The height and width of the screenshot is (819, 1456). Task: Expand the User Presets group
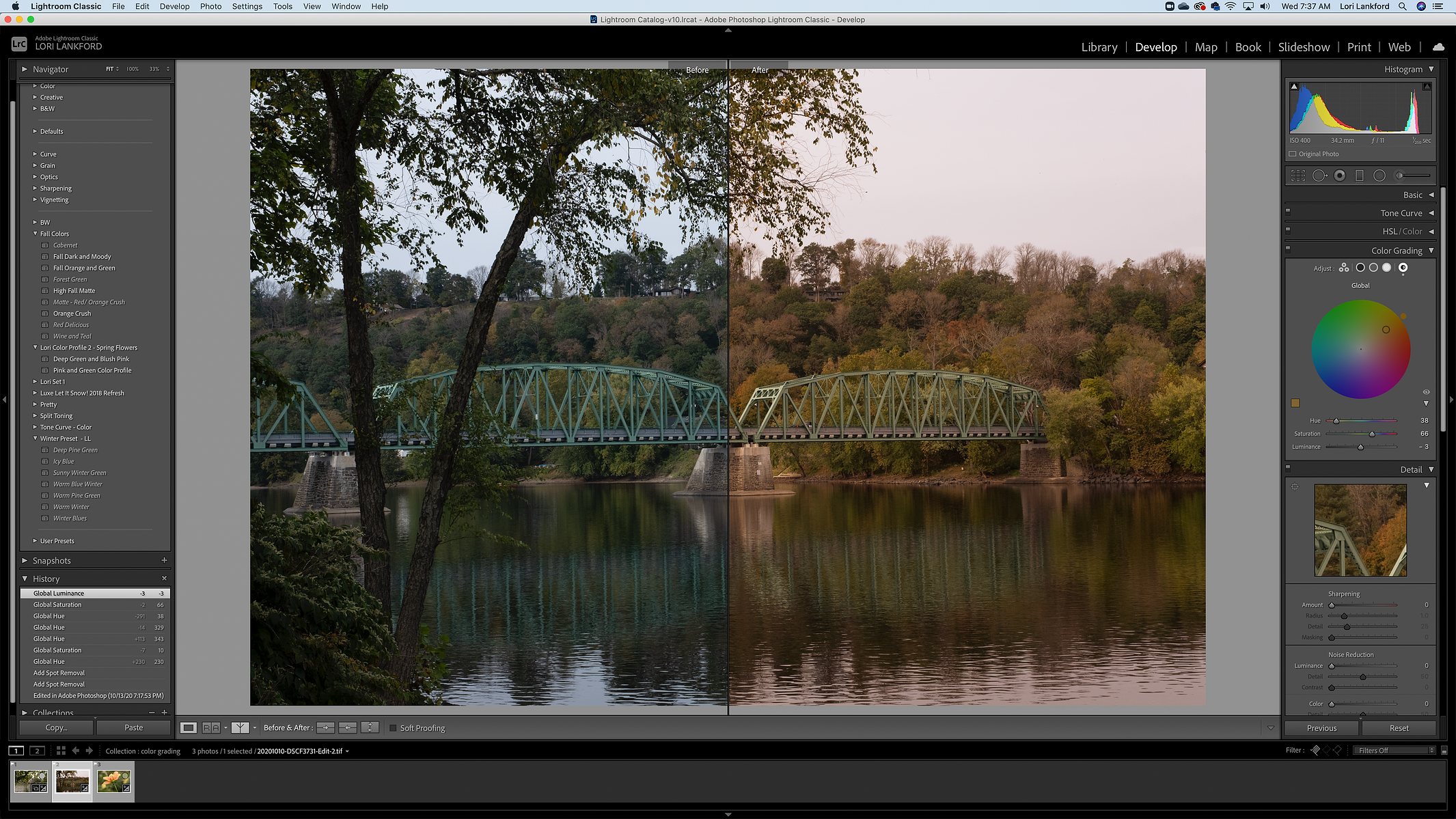pyautogui.click(x=35, y=541)
